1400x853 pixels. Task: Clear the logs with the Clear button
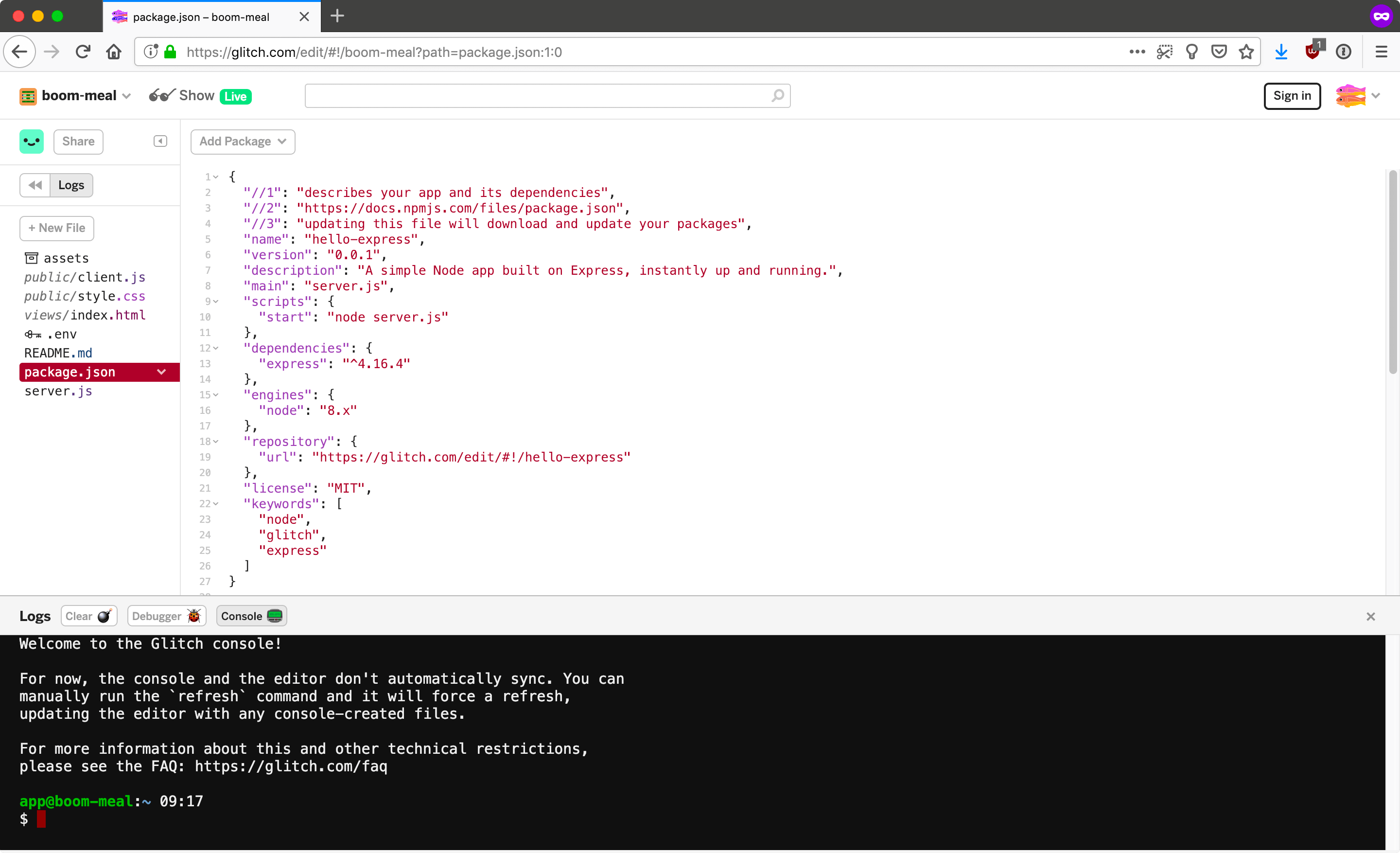click(88, 617)
